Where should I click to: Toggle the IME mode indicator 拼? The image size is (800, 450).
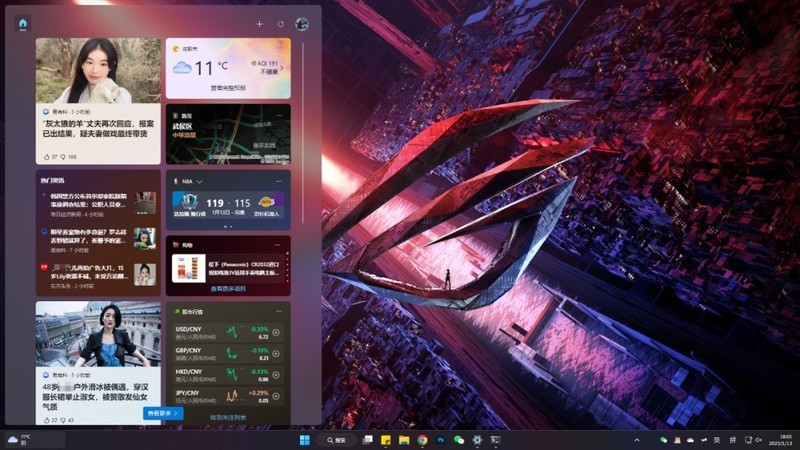[x=733, y=440]
